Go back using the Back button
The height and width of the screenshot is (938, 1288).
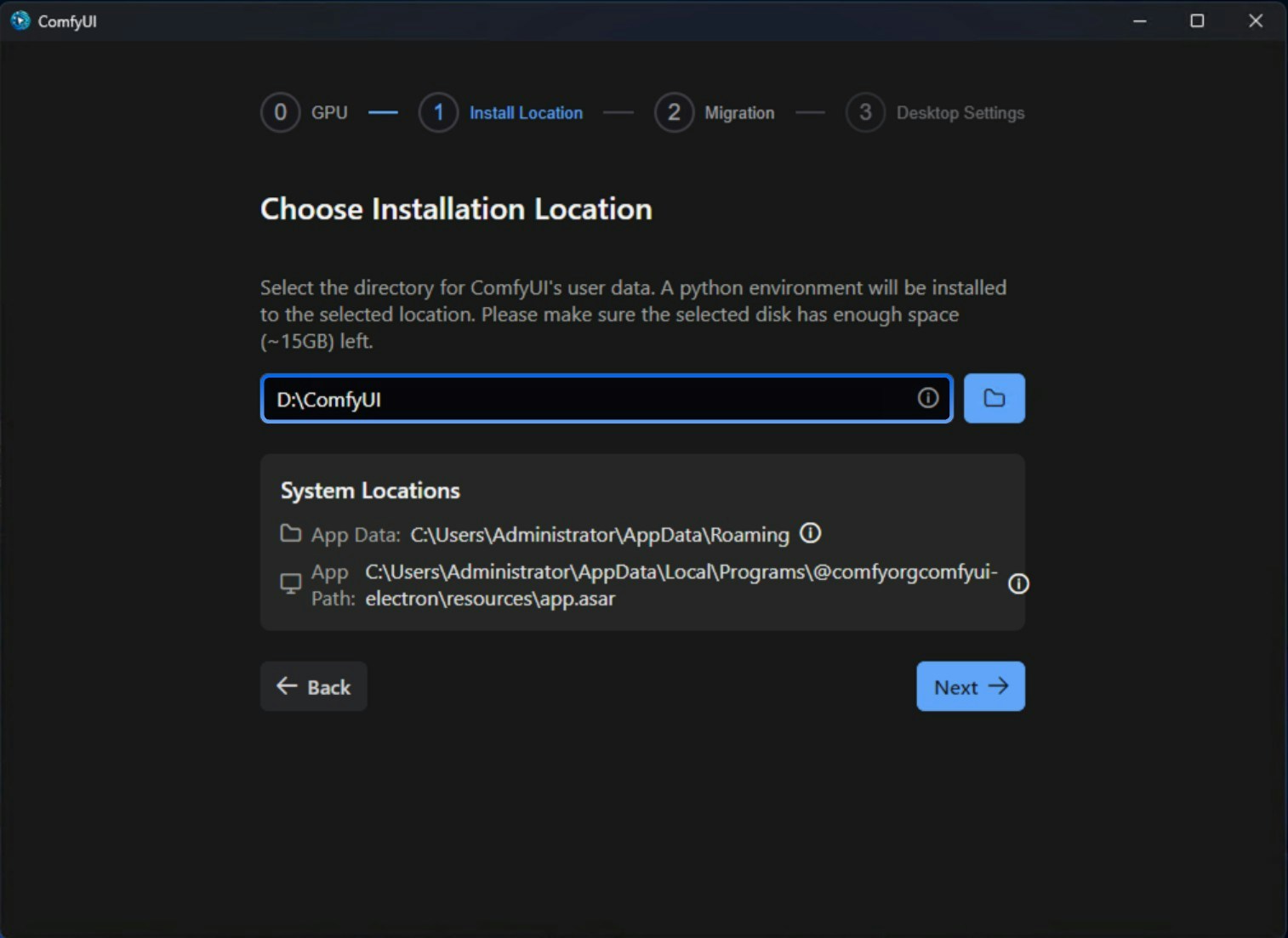(313, 686)
